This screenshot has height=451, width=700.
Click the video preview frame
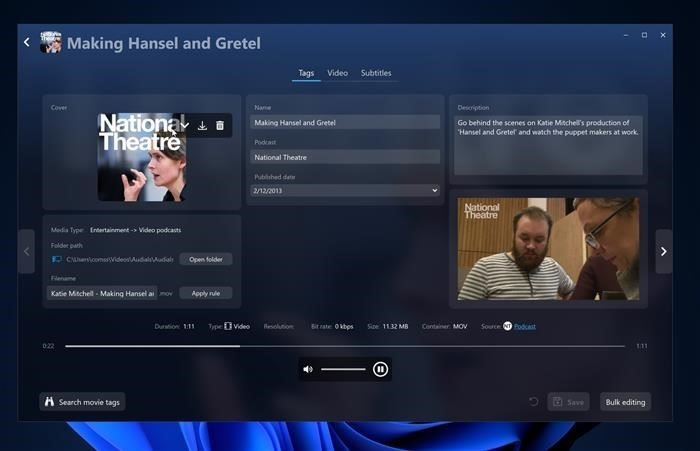coord(548,249)
